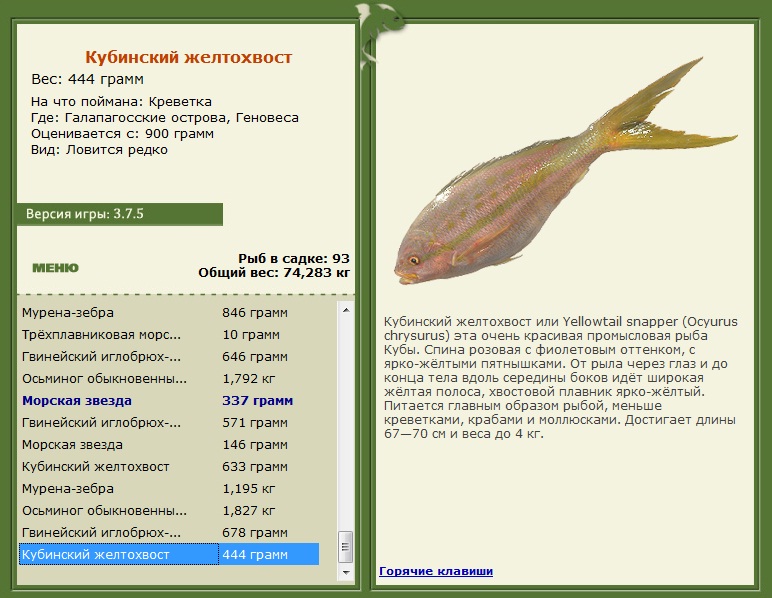This screenshot has height=598, width=772.
Task: Select Гвинейский иглобрюх 571 грамм row
Action: point(169,423)
